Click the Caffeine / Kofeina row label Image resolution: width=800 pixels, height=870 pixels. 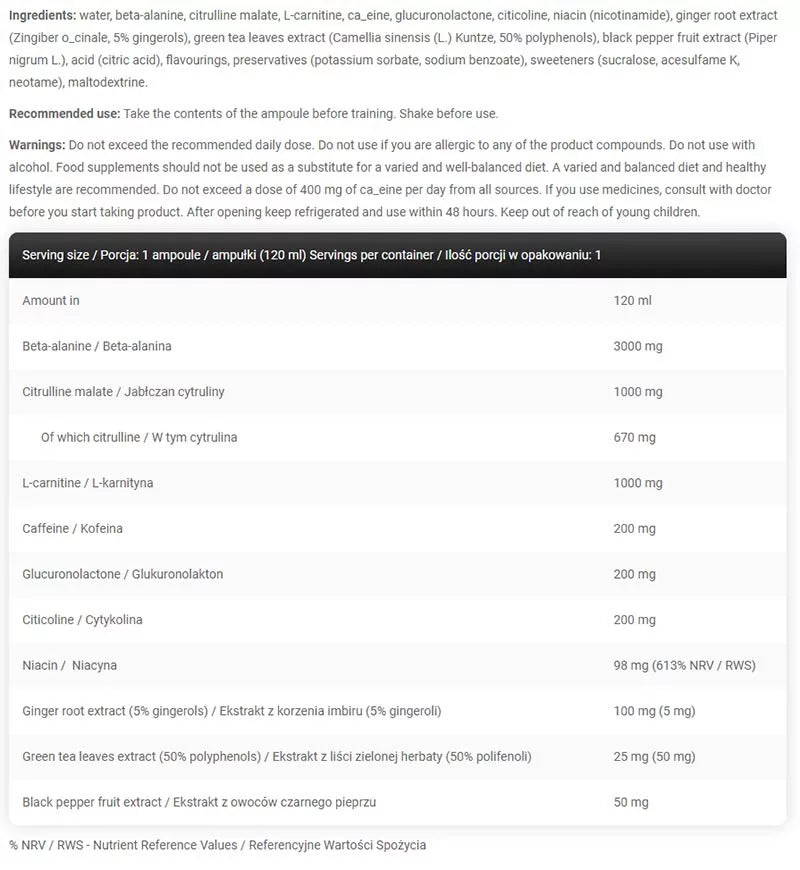72,528
